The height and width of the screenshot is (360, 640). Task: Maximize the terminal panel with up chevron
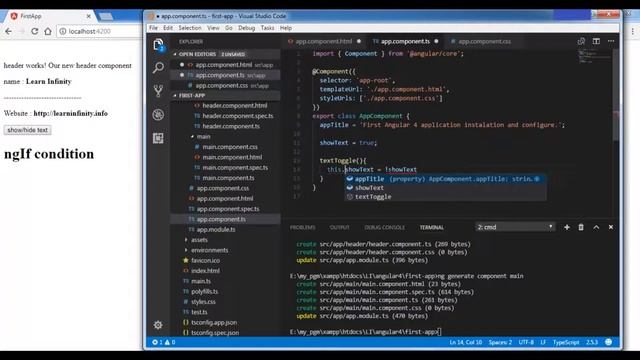pos(596,227)
